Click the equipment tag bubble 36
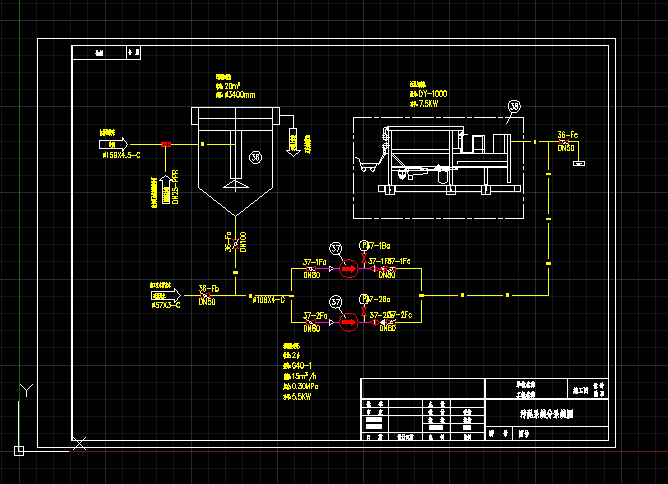The width and height of the screenshot is (668, 484). point(255,158)
